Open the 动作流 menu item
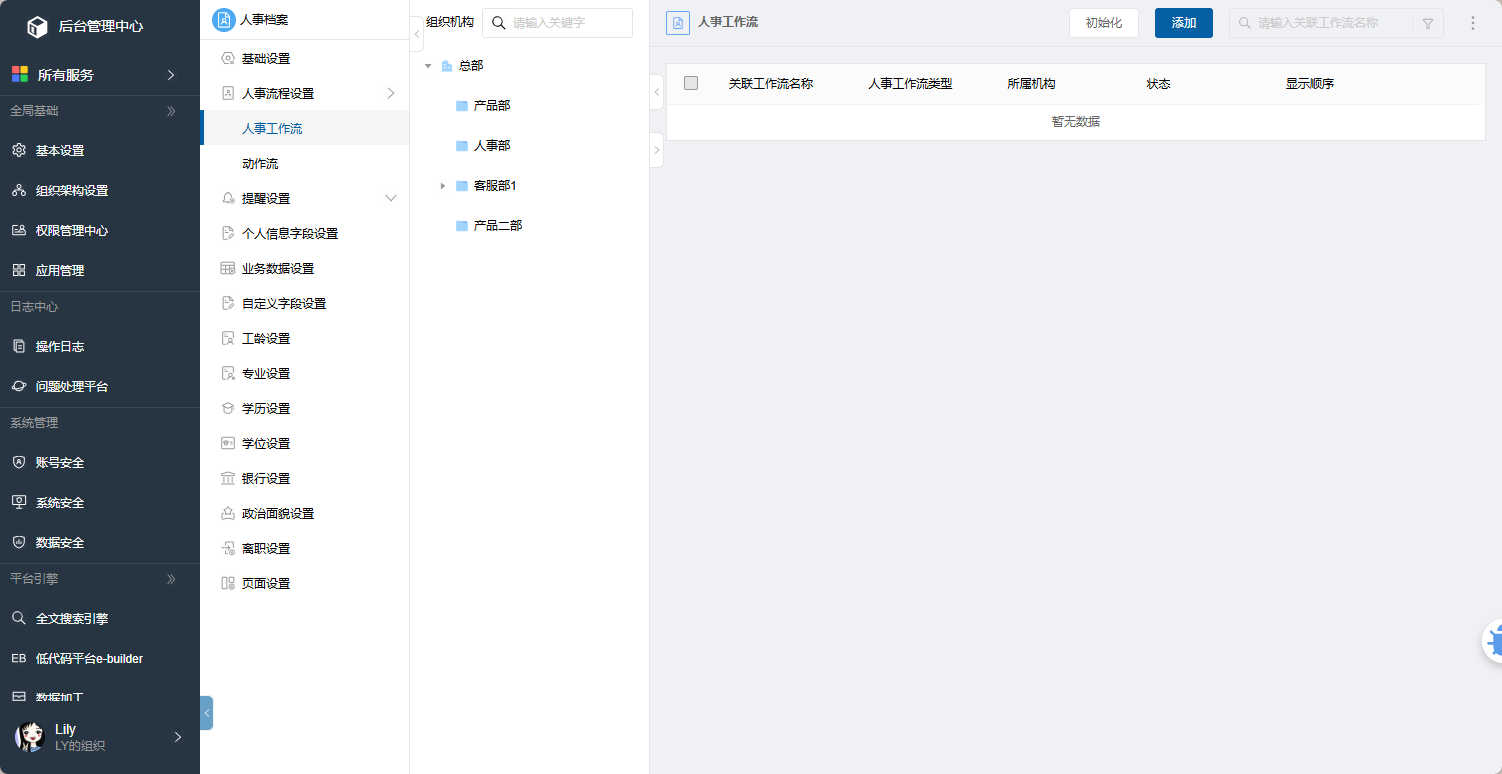The image size is (1502, 774). (260, 164)
